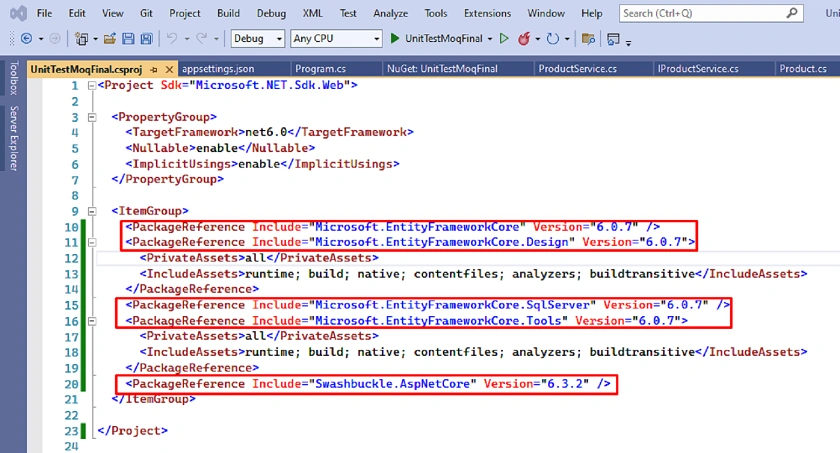Click the Hot Reload flame icon

click(524, 39)
